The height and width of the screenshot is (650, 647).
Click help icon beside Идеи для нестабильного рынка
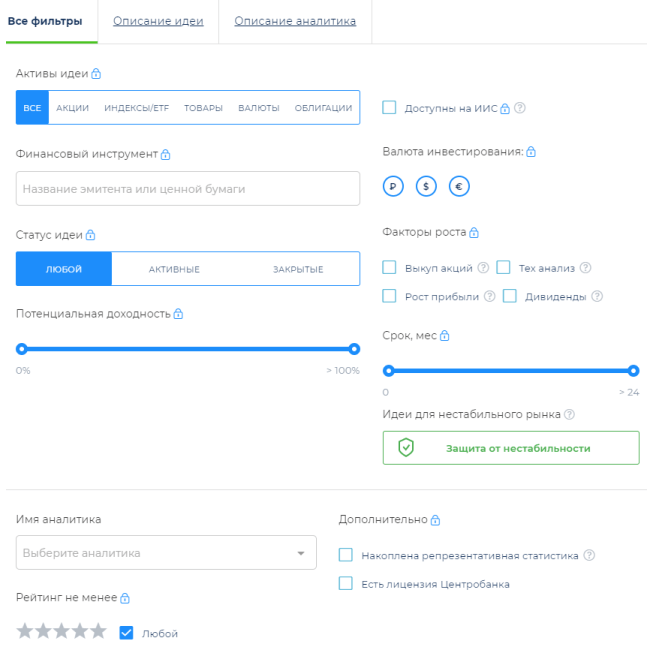(569, 415)
